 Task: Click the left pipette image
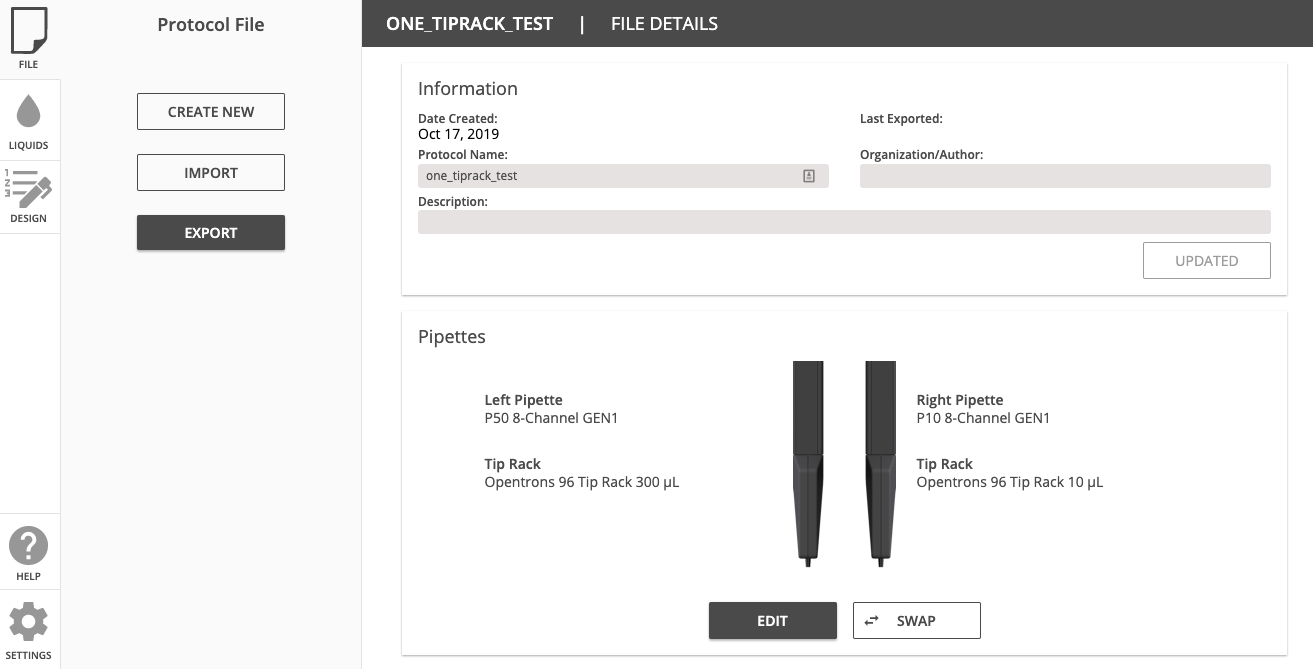pos(809,464)
